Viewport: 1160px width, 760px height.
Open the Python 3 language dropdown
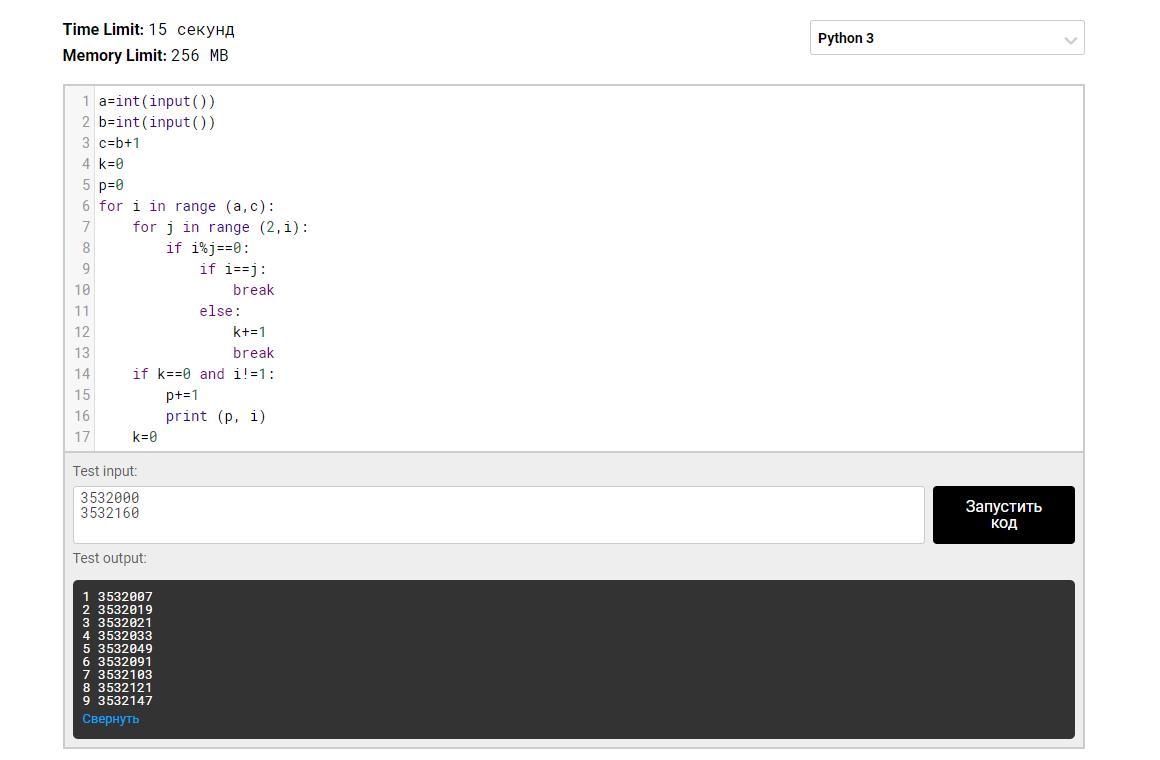[x=947, y=38]
